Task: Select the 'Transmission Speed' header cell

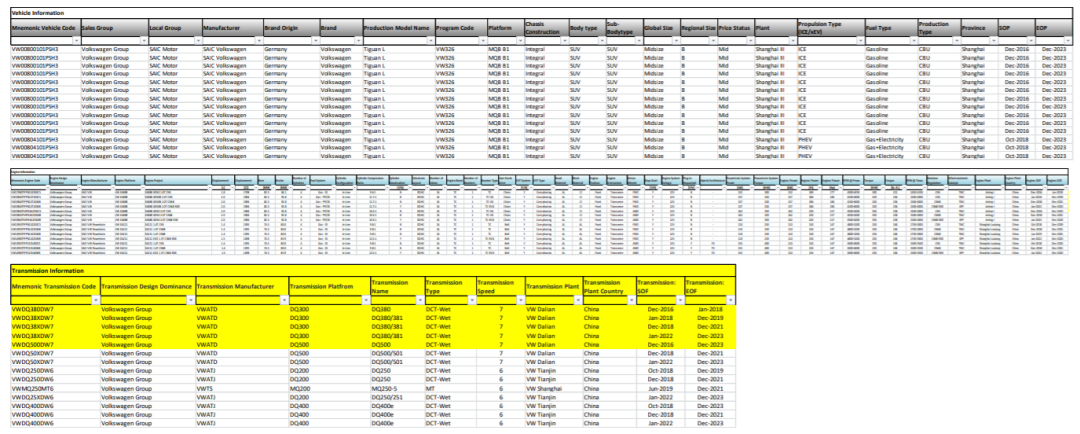Action: tap(500, 285)
